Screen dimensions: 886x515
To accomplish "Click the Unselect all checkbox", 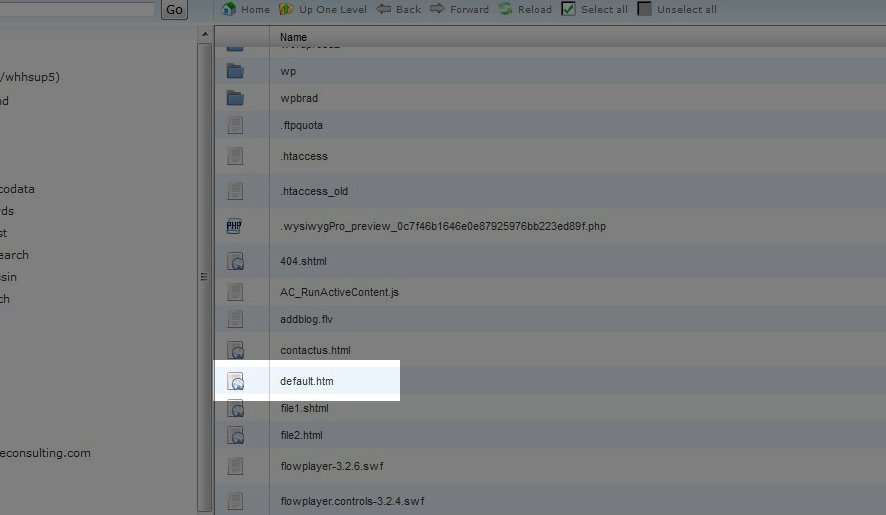I will click(645, 9).
